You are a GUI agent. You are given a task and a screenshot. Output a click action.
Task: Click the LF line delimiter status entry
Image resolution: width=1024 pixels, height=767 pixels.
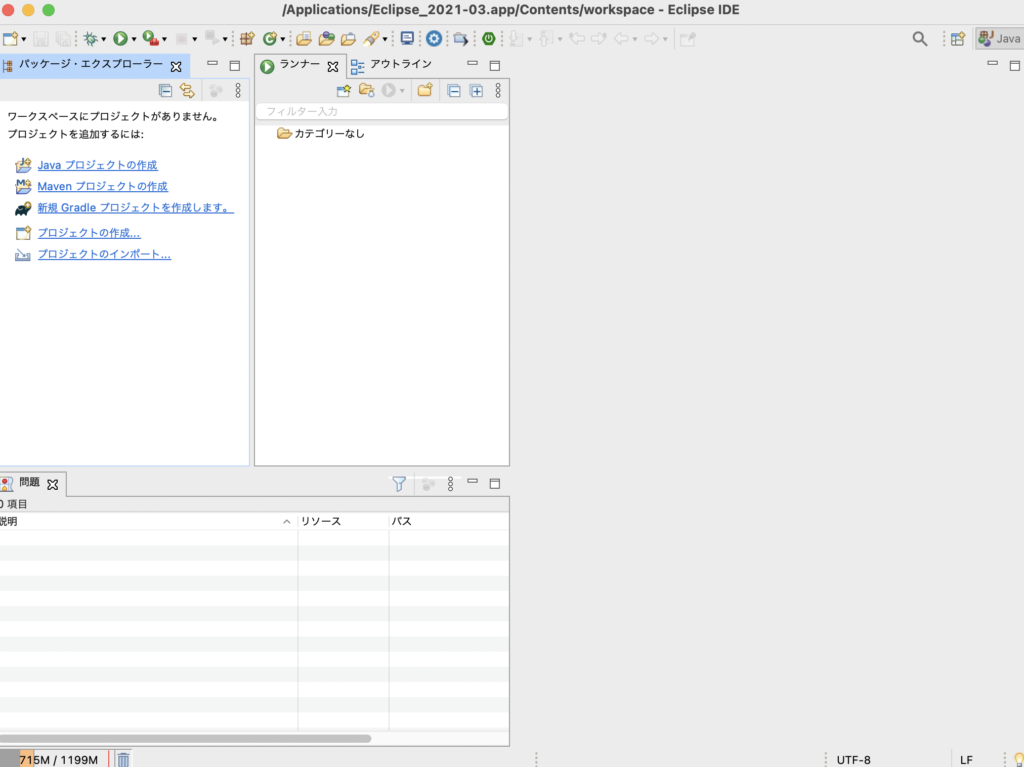(966, 760)
